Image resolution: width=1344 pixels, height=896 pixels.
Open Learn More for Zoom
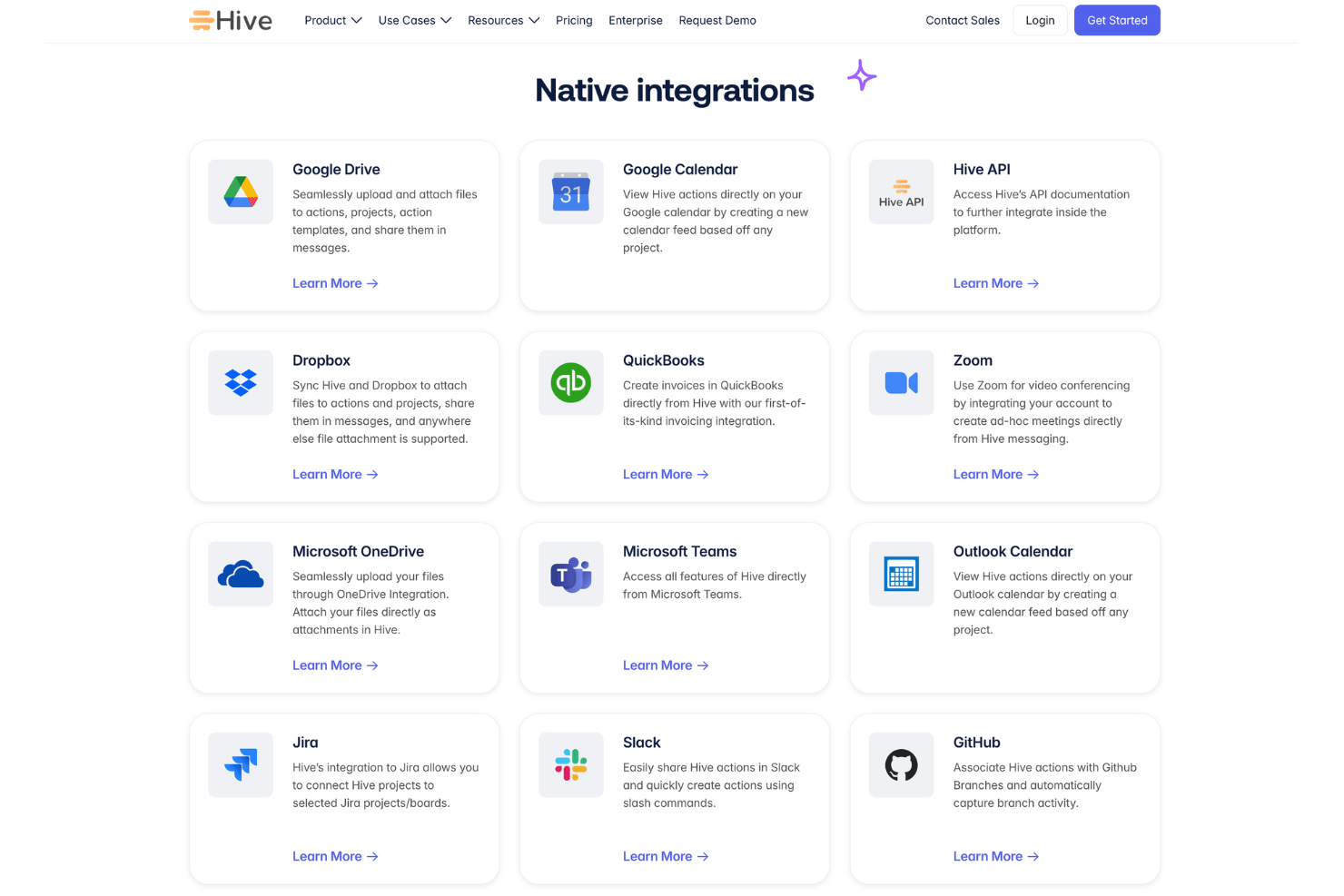point(996,474)
